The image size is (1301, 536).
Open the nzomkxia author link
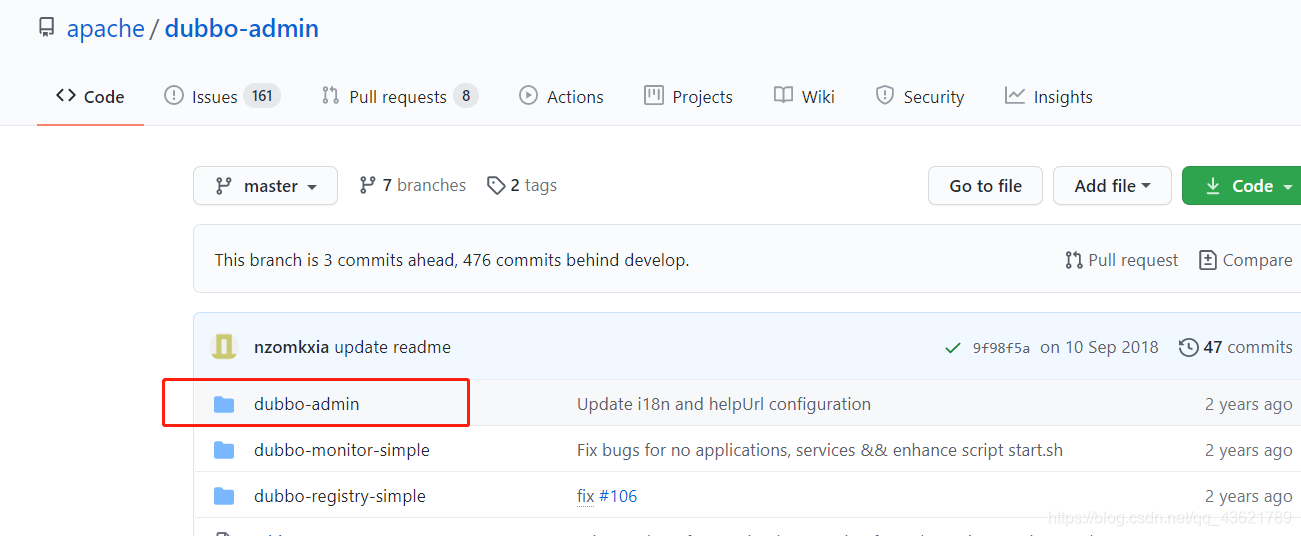pos(292,347)
